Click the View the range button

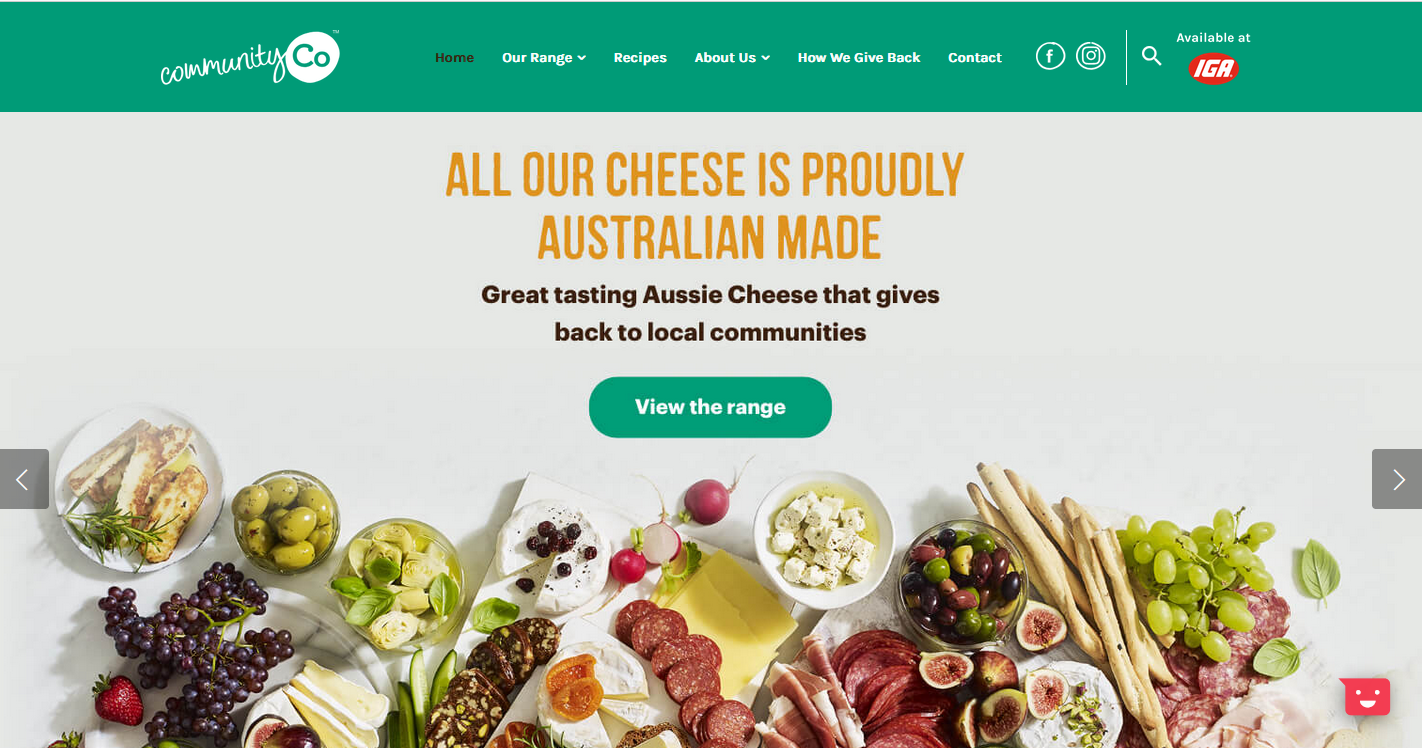[710, 407]
